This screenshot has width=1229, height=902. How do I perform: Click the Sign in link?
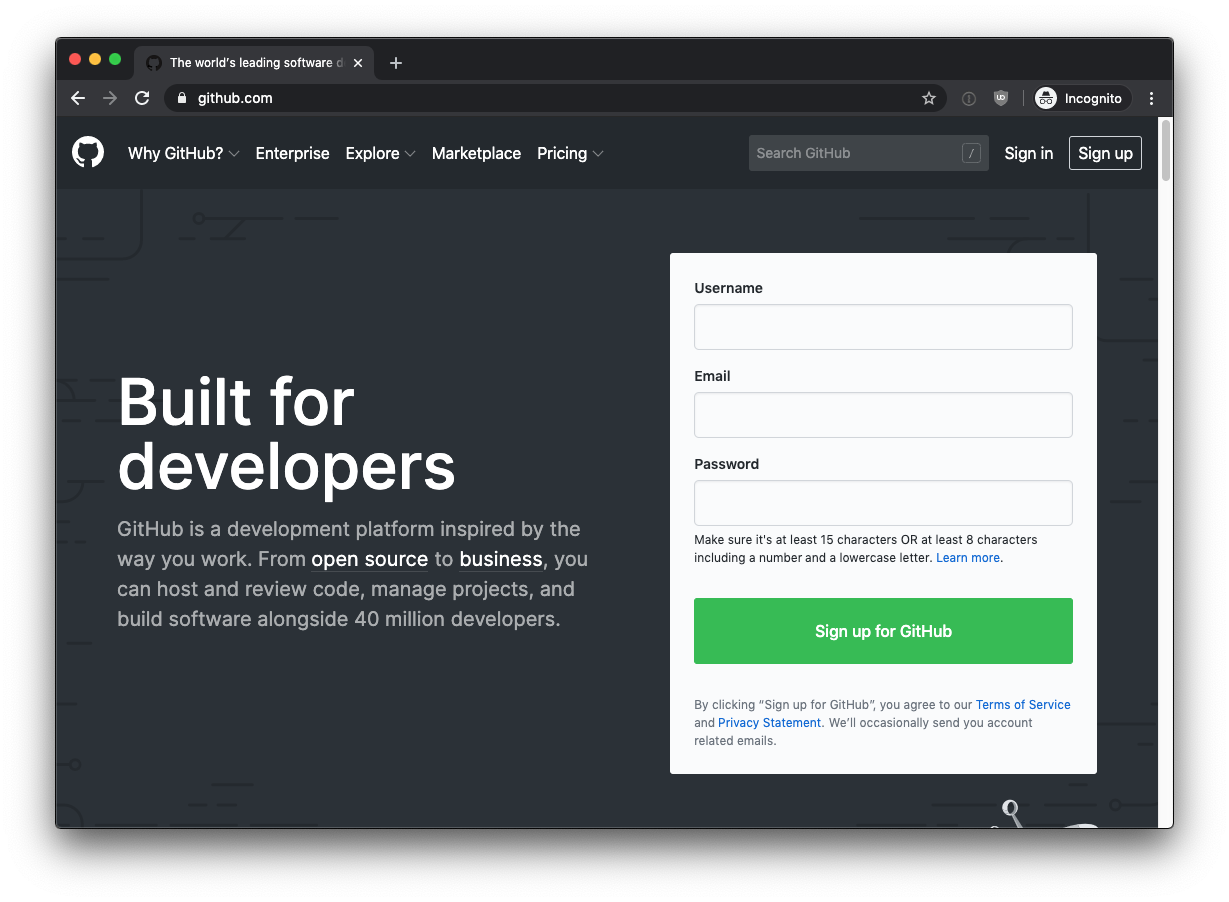[x=1028, y=153]
